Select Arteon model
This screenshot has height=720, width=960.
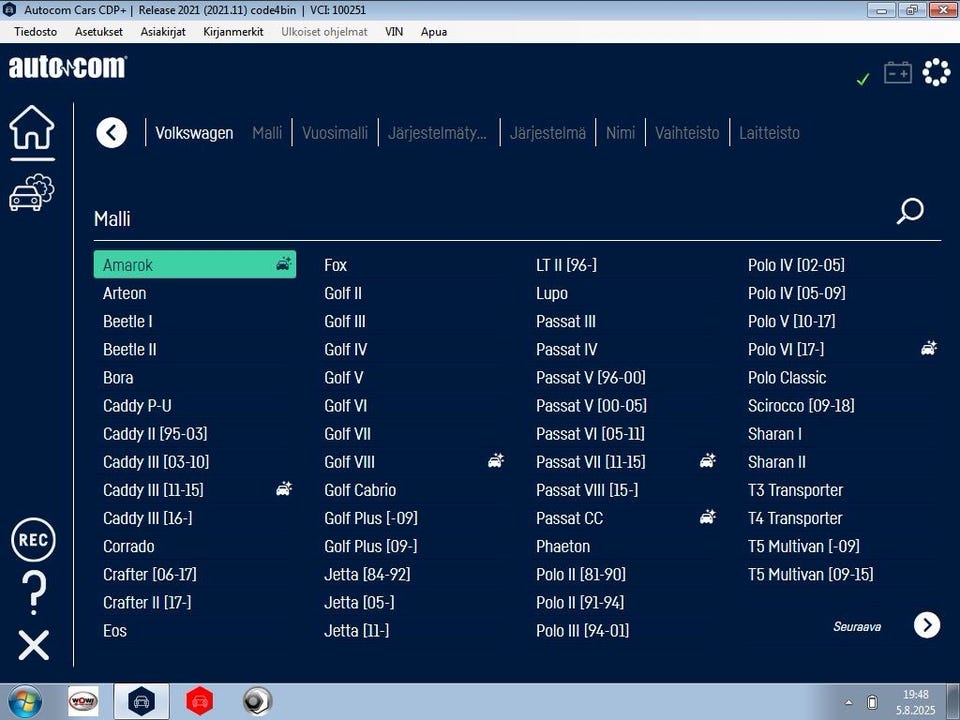coord(124,293)
